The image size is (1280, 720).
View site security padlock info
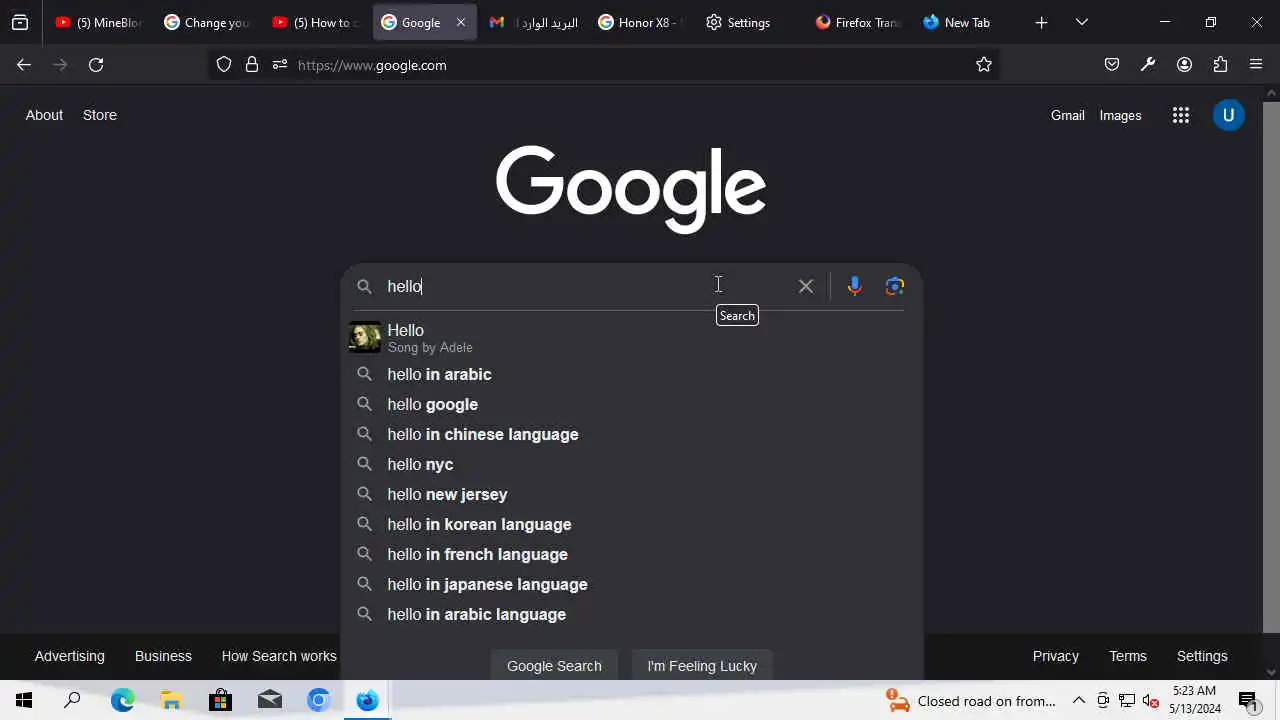(252, 65)
